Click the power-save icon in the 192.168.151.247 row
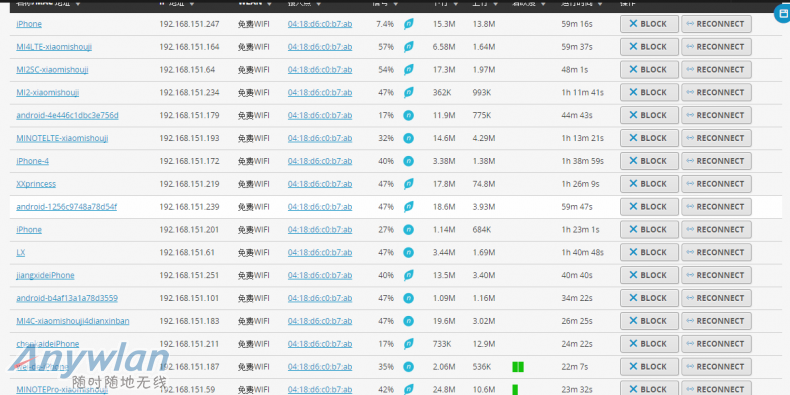This screenshot has height=395, width=790. [409, 24]
